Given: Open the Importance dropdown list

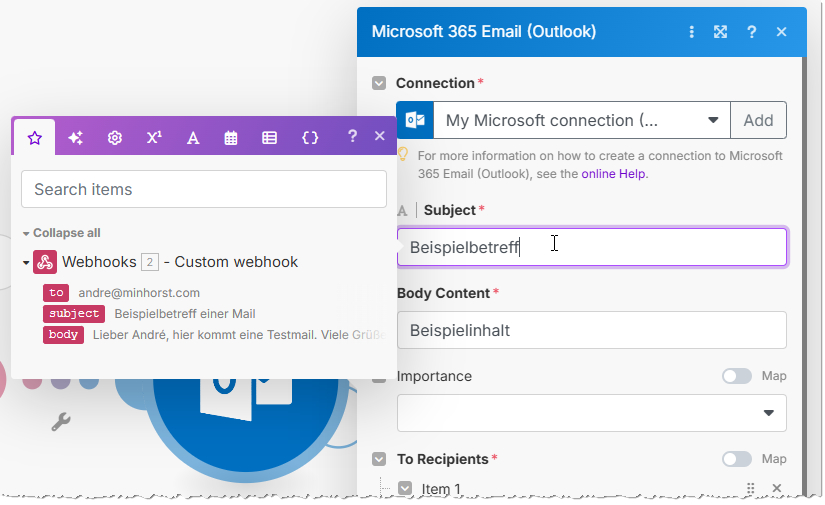Looking at the screenshot, I should pos(591,412).
